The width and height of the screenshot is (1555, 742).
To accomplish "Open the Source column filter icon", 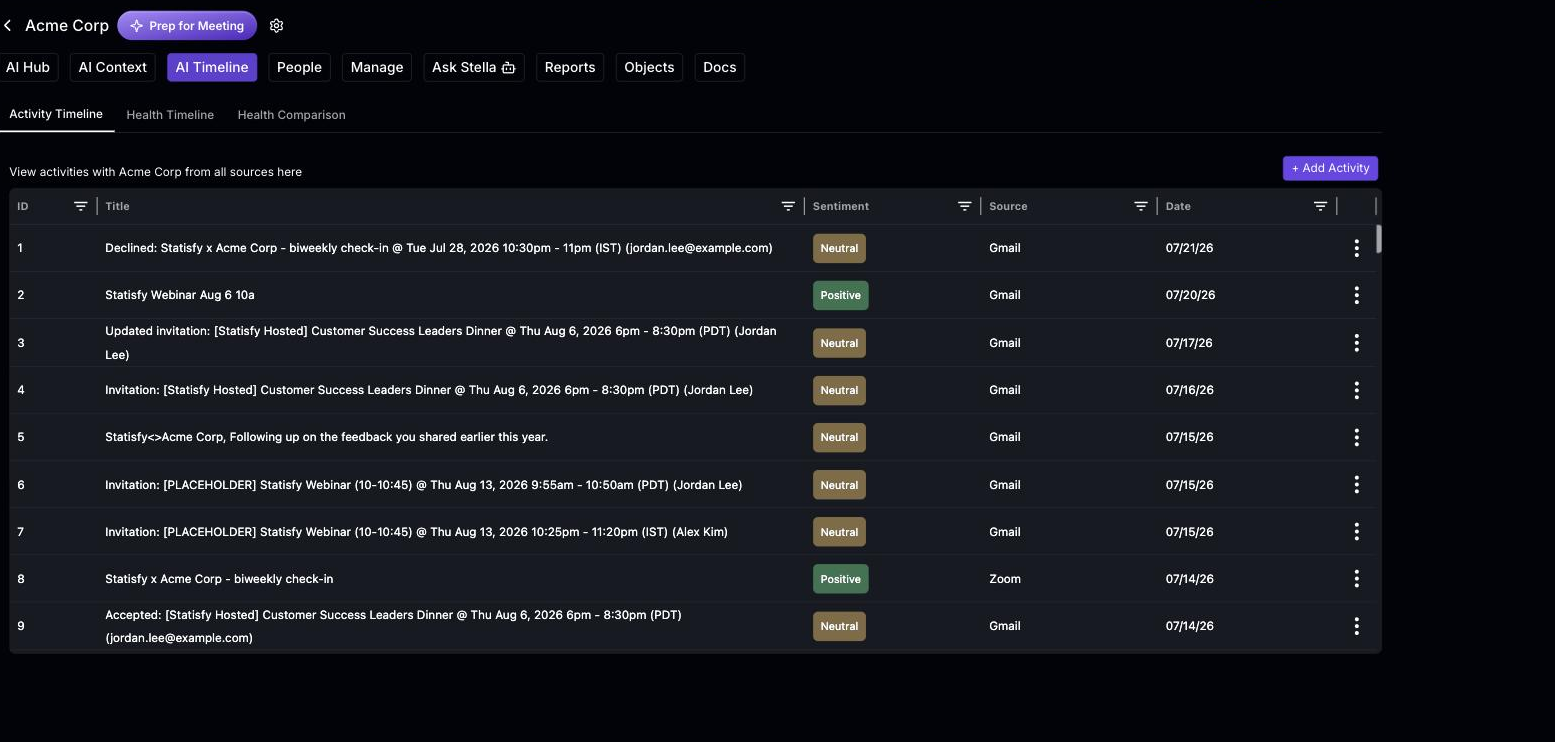I will click(x=1140, y=206).
